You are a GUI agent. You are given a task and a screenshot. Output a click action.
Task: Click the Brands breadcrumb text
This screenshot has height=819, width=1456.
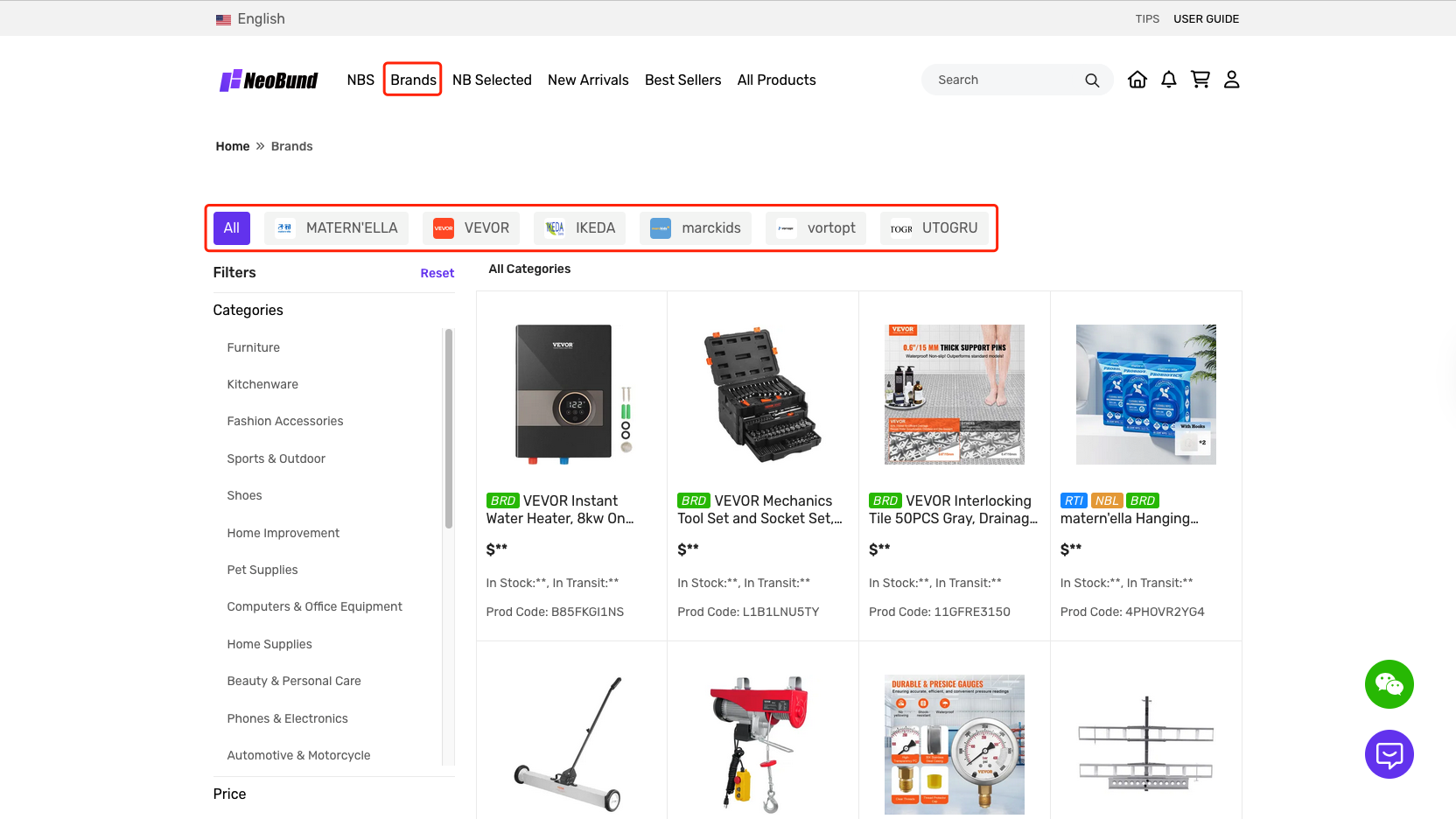291,146
